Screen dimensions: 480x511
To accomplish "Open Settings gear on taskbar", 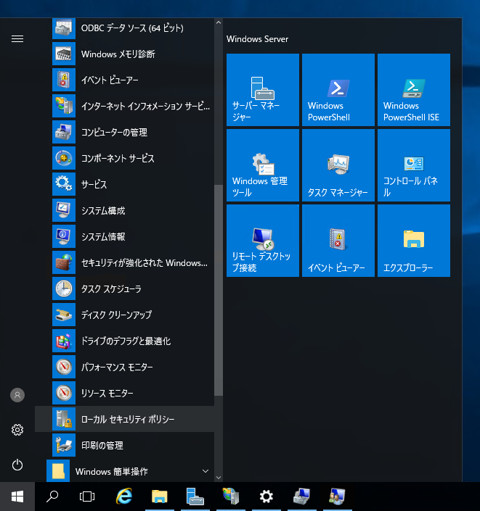I will (266, 497).
